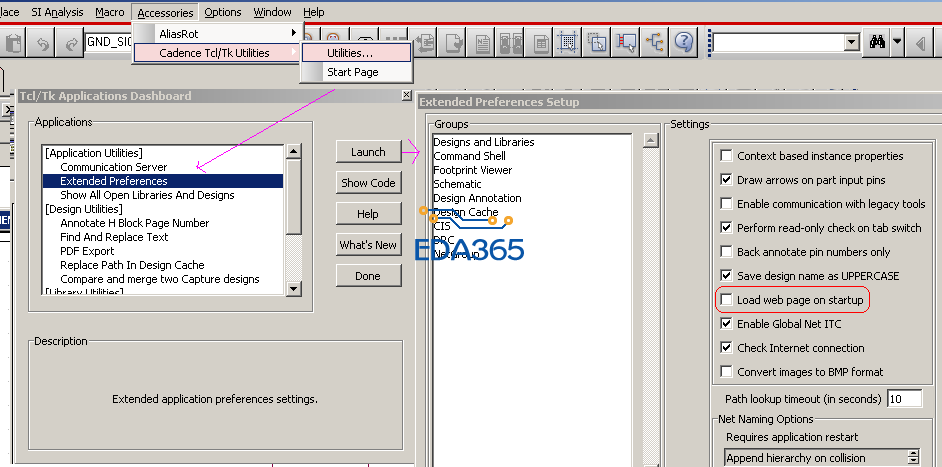Click the Launch button
Screen dimensions: 942x467
click(x=368, y=152)
